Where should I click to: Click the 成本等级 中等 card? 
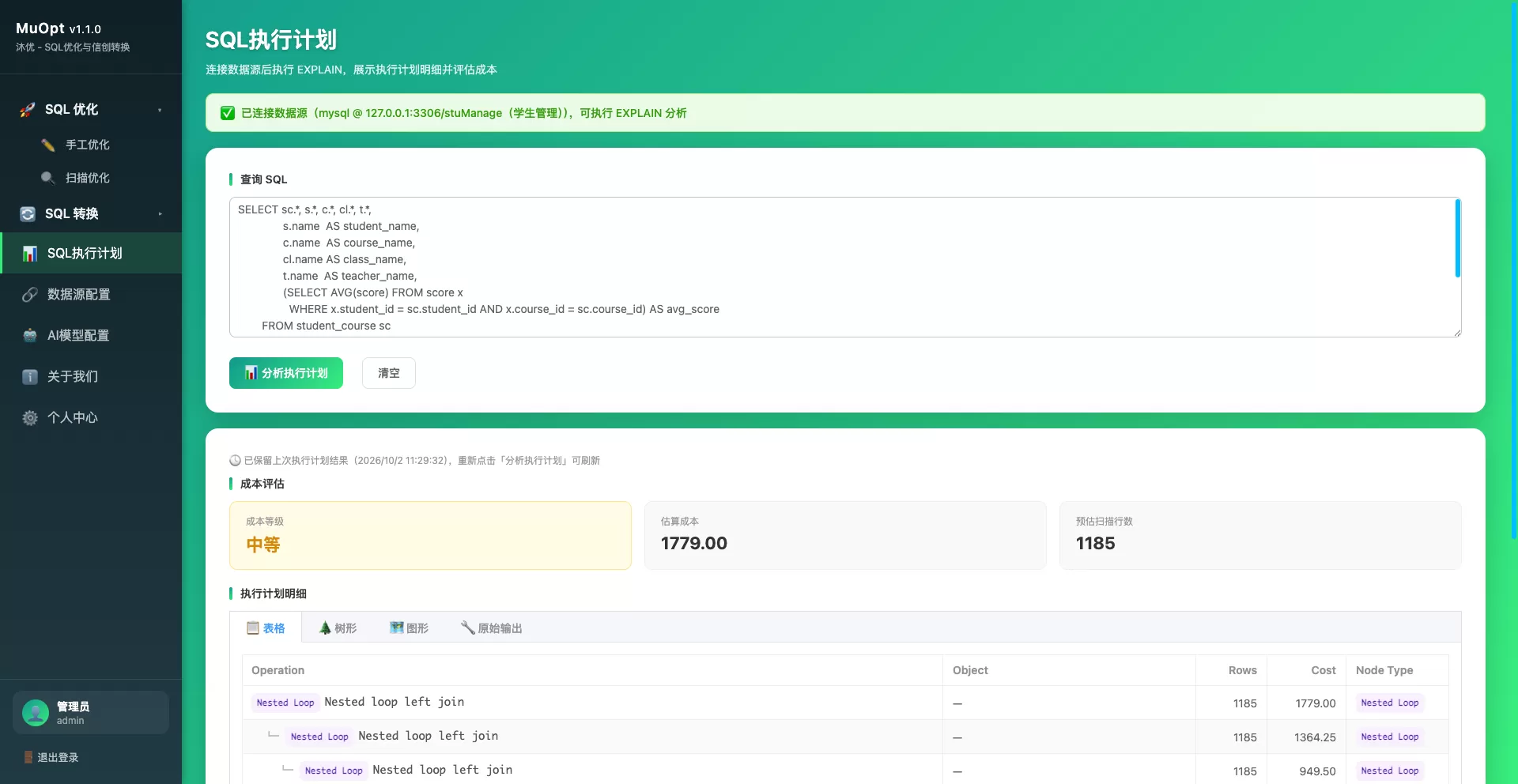point(430,535)
